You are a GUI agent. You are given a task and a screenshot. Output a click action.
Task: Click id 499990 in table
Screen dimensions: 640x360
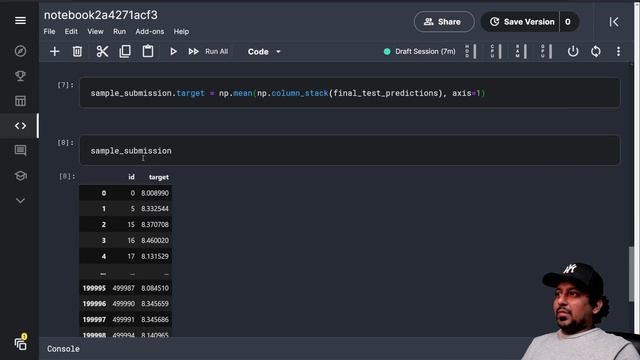123,304
